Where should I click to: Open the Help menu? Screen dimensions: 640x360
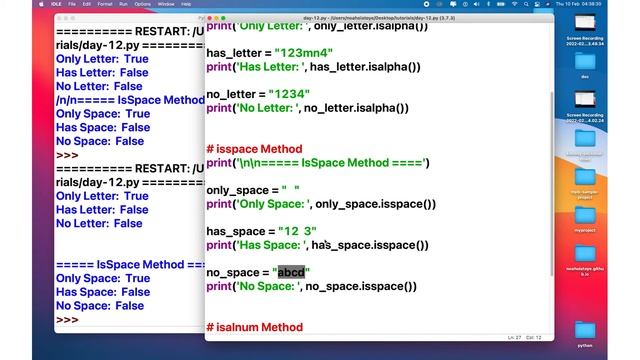tap(186, 4)
